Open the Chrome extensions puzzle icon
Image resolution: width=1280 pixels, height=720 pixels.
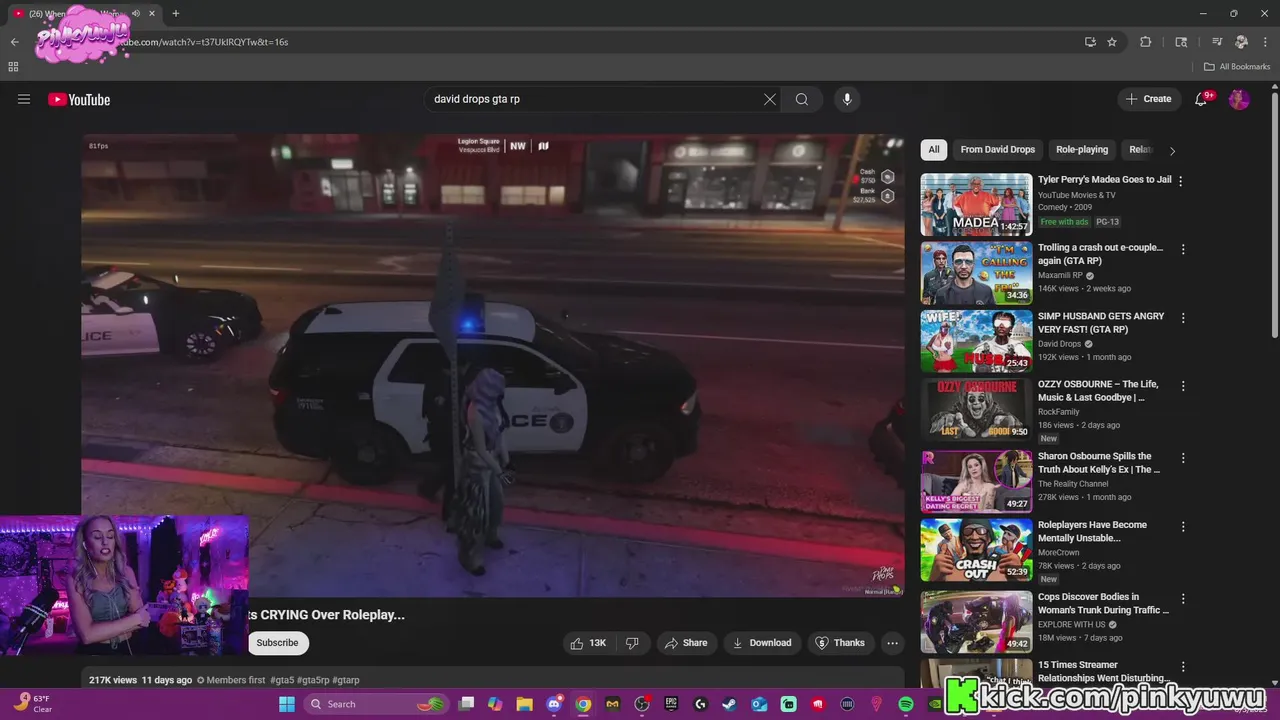(1146, 42)
